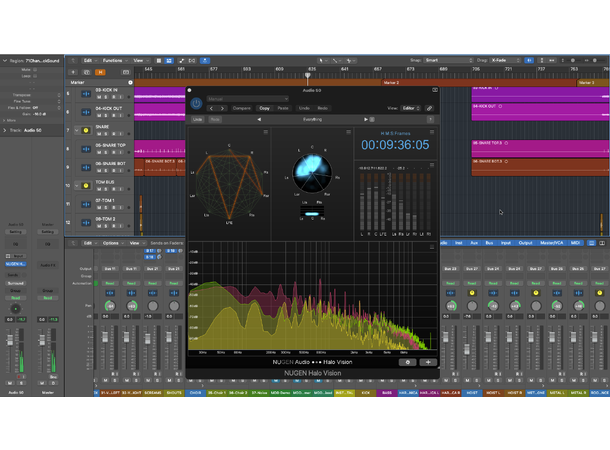The image size is (610, 450).
Task: Mute the 07-TOM 1 track
Action: pos(99,207)
